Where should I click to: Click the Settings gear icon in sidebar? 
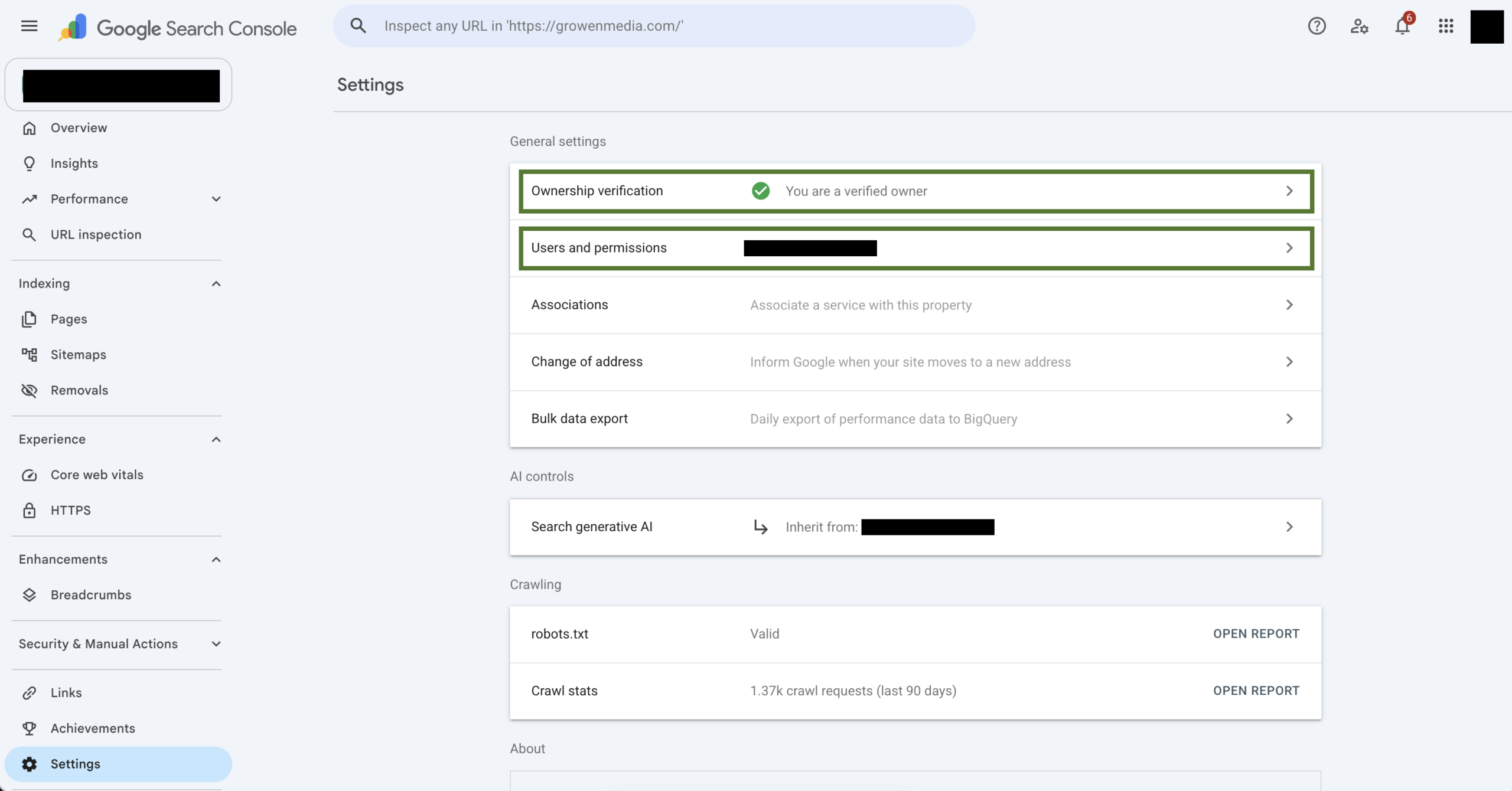coord(29,764)
